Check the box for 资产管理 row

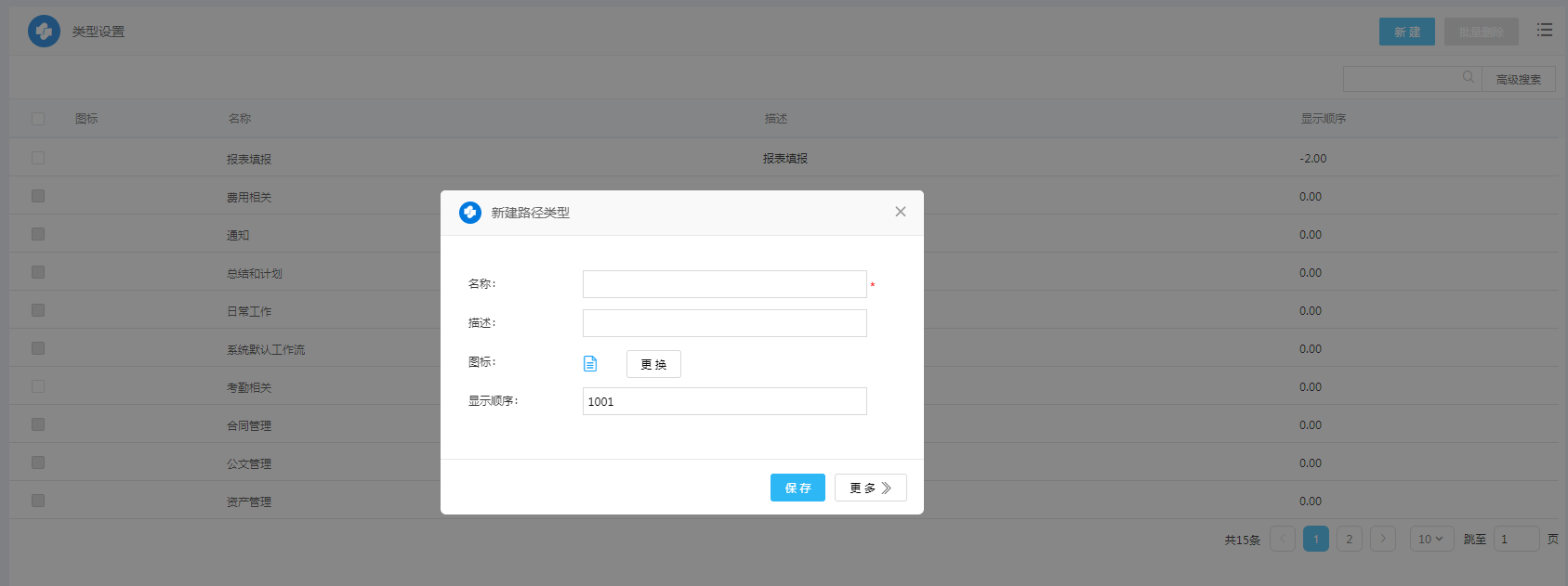[38, 501]
